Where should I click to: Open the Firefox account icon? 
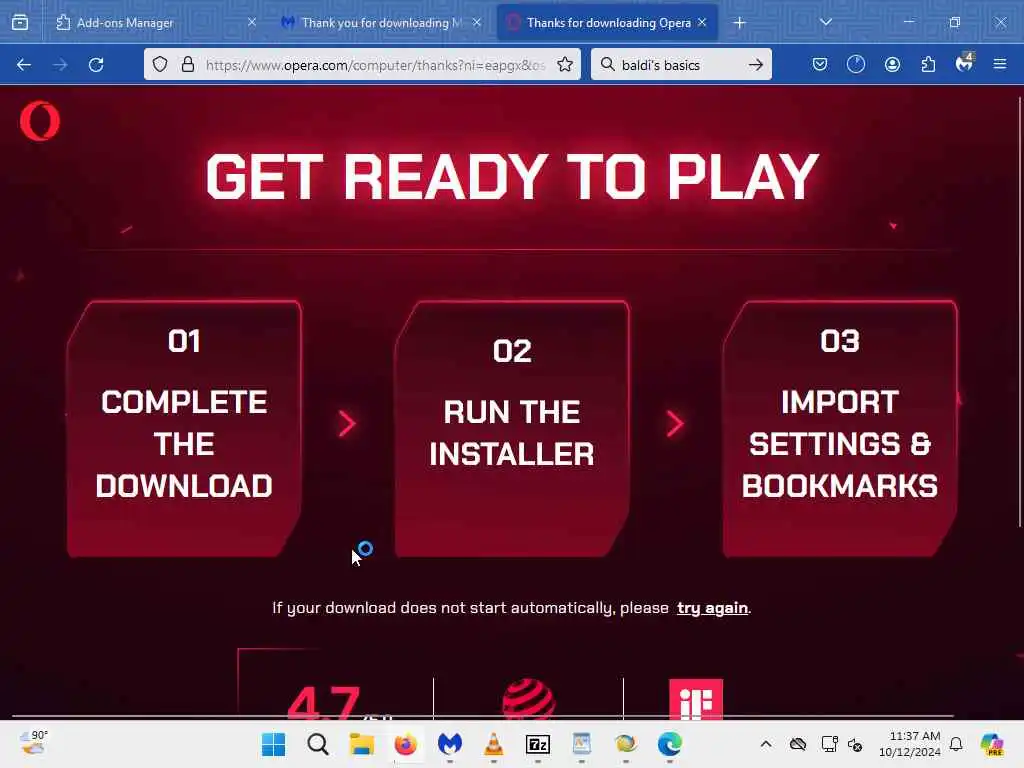click(x=892, y=64)
